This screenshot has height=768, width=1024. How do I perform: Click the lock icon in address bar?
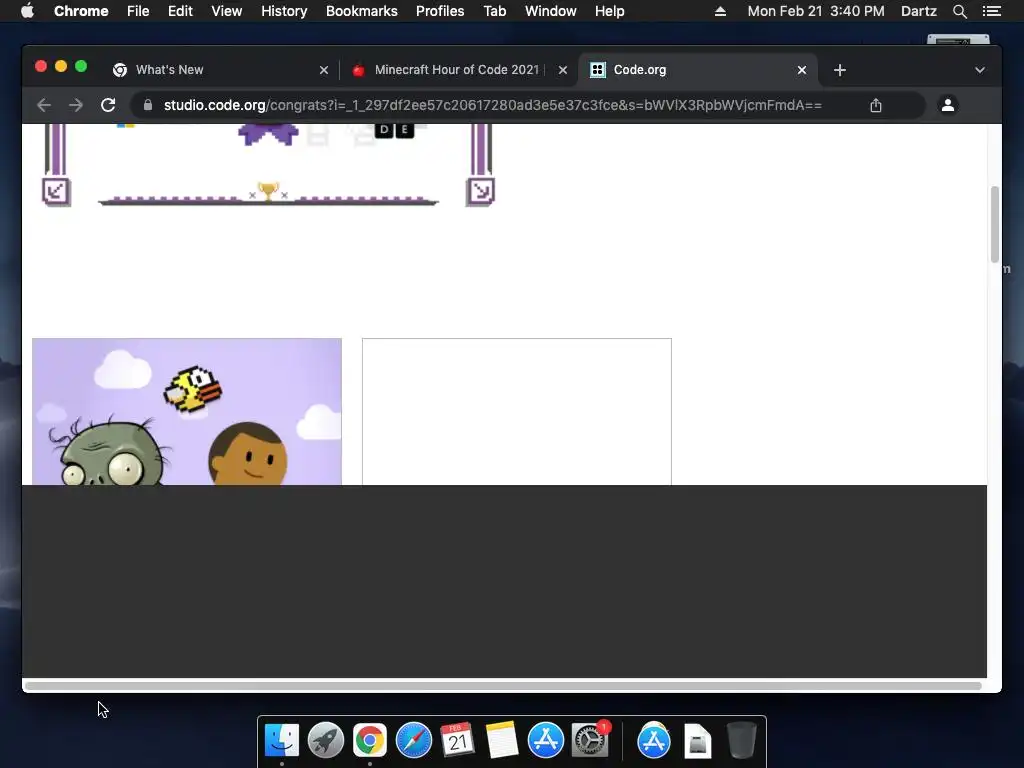pyautogui.click(x=148, y=105)
